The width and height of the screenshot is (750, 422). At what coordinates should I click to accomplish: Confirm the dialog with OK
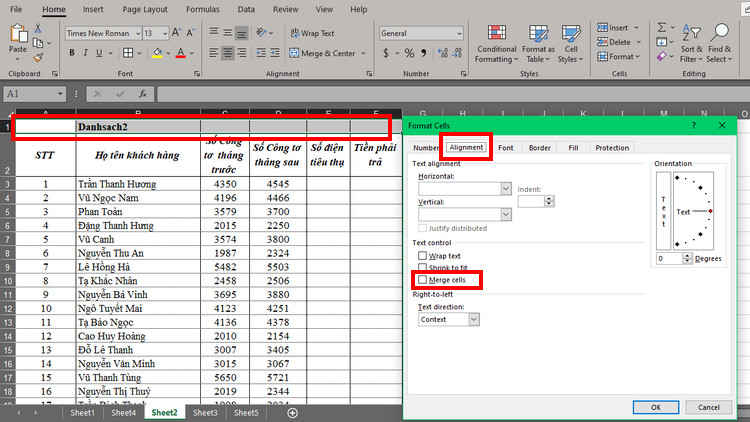656,407
